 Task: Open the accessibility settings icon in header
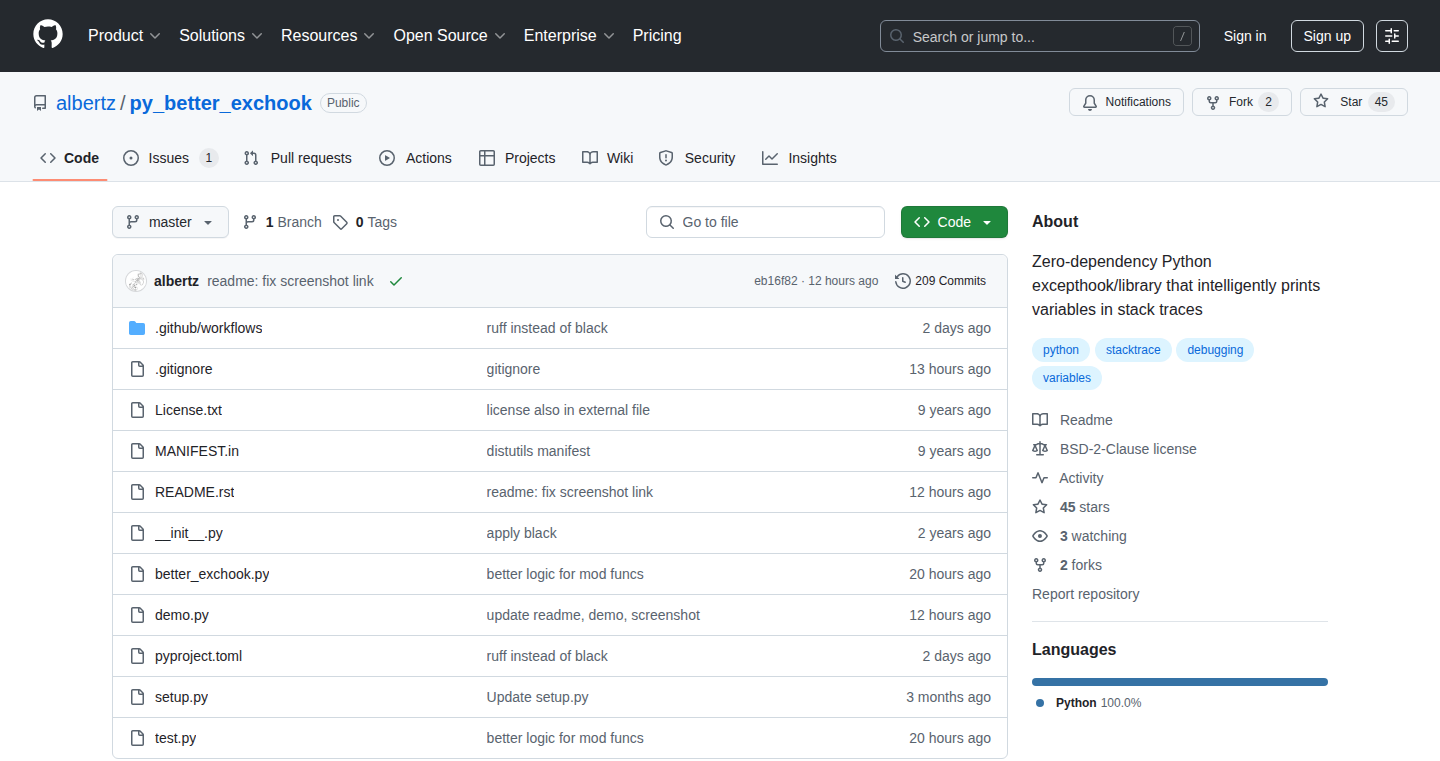coord(1391,36)
